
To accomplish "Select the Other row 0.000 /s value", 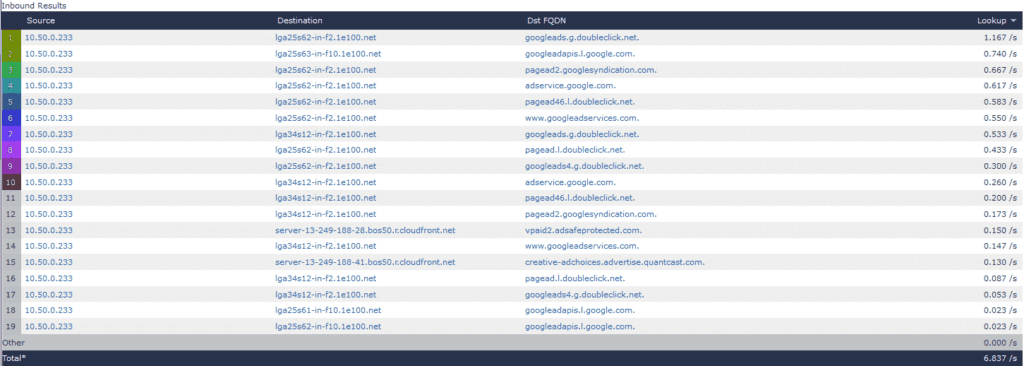I will 1000,342.
